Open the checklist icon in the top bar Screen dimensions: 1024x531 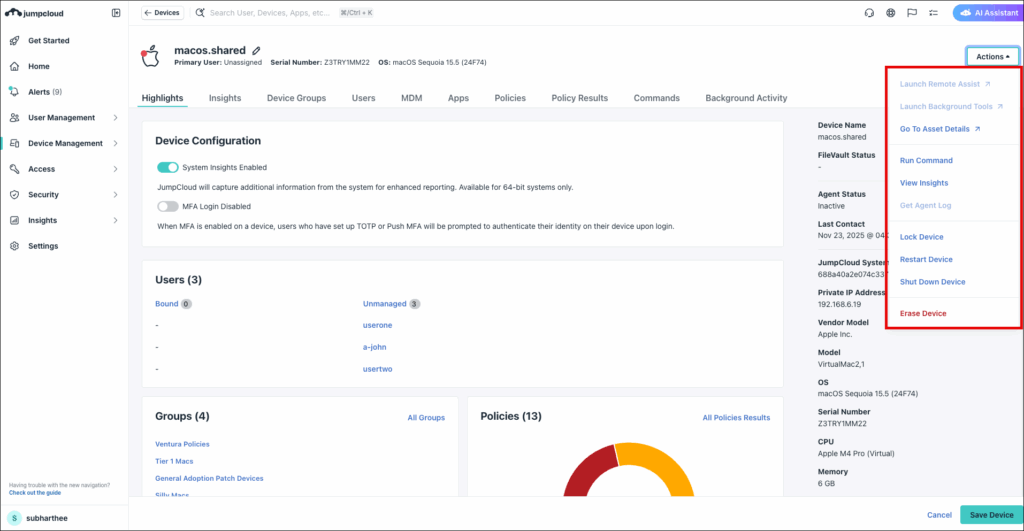pos(933,13)
